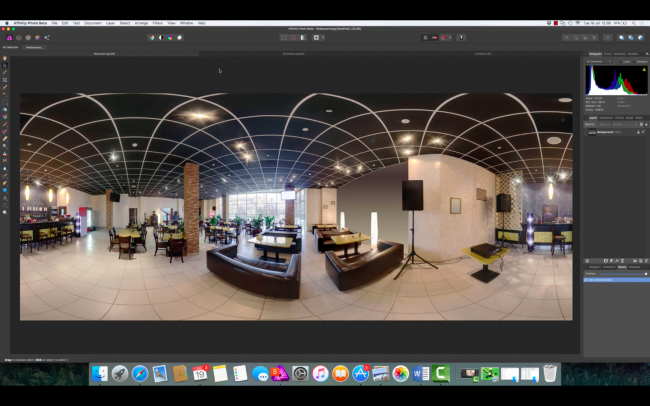The image size is (650, 406).
Task: Select the View (hand) tool
Action: click(x=5, y=58)
